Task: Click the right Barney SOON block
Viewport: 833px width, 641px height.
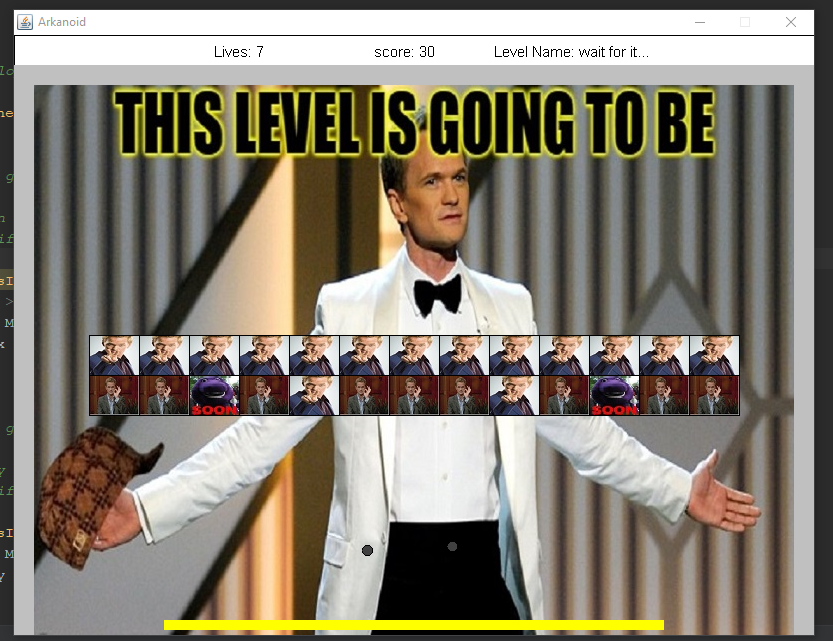Action: click(x=614, y=395)
